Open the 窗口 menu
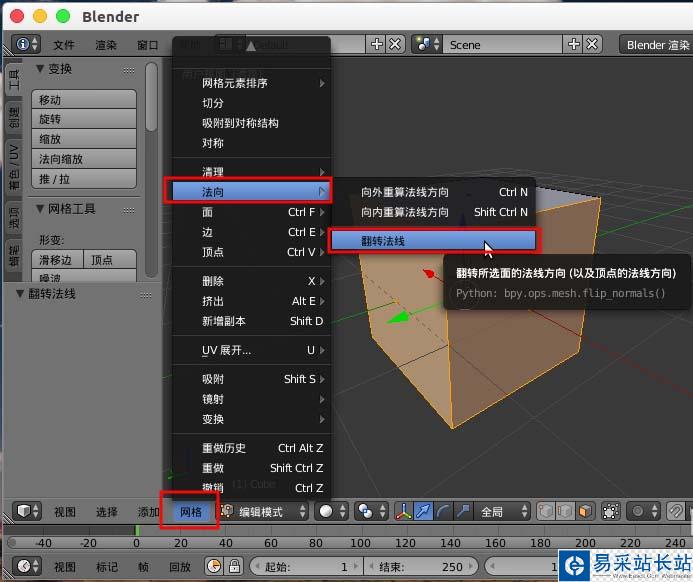 (x=148, y=45)
